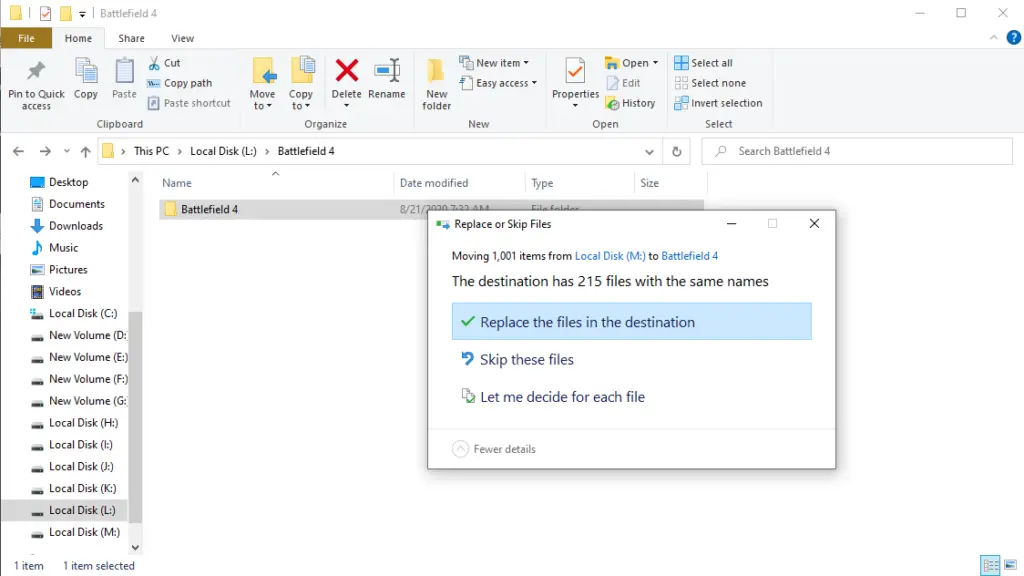Click Edit in the ribbon
The width and height of the screenshot is (1024, 576).
pyautogui.click(x=623, y=83)
